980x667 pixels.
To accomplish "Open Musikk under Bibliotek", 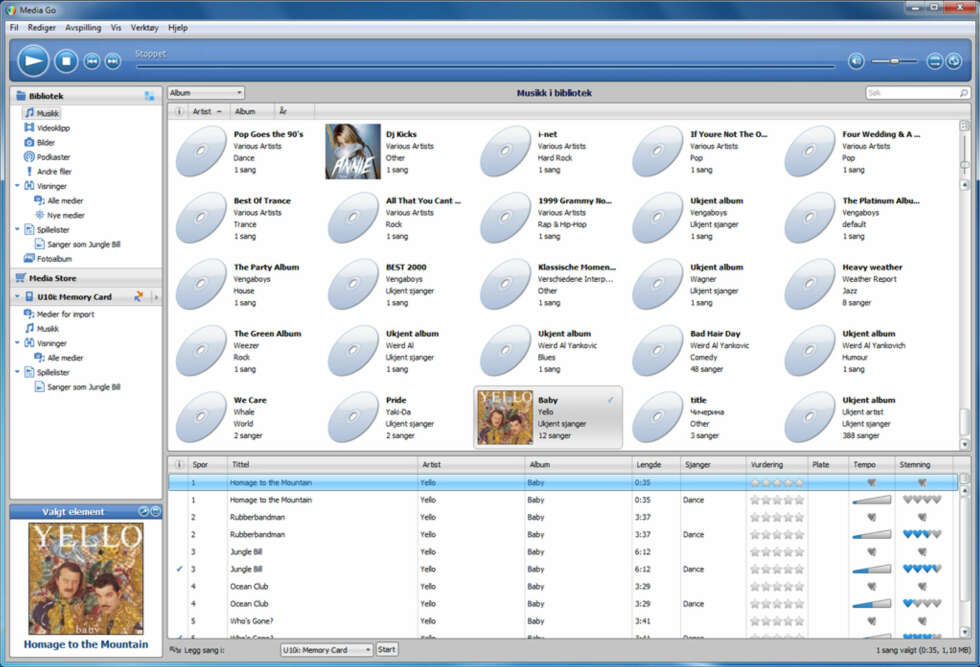I will click(x=42, y=113).
